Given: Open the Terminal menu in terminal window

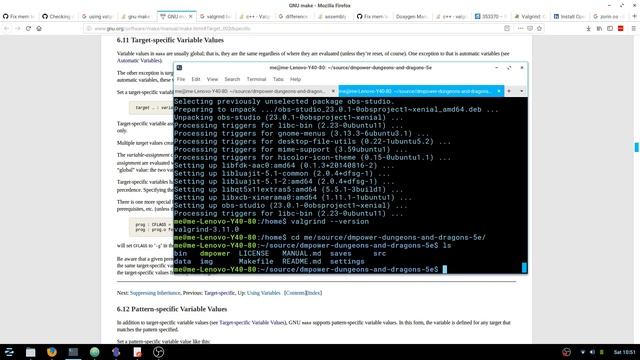Looking at the screenshot, I should [x=256, y=79].
